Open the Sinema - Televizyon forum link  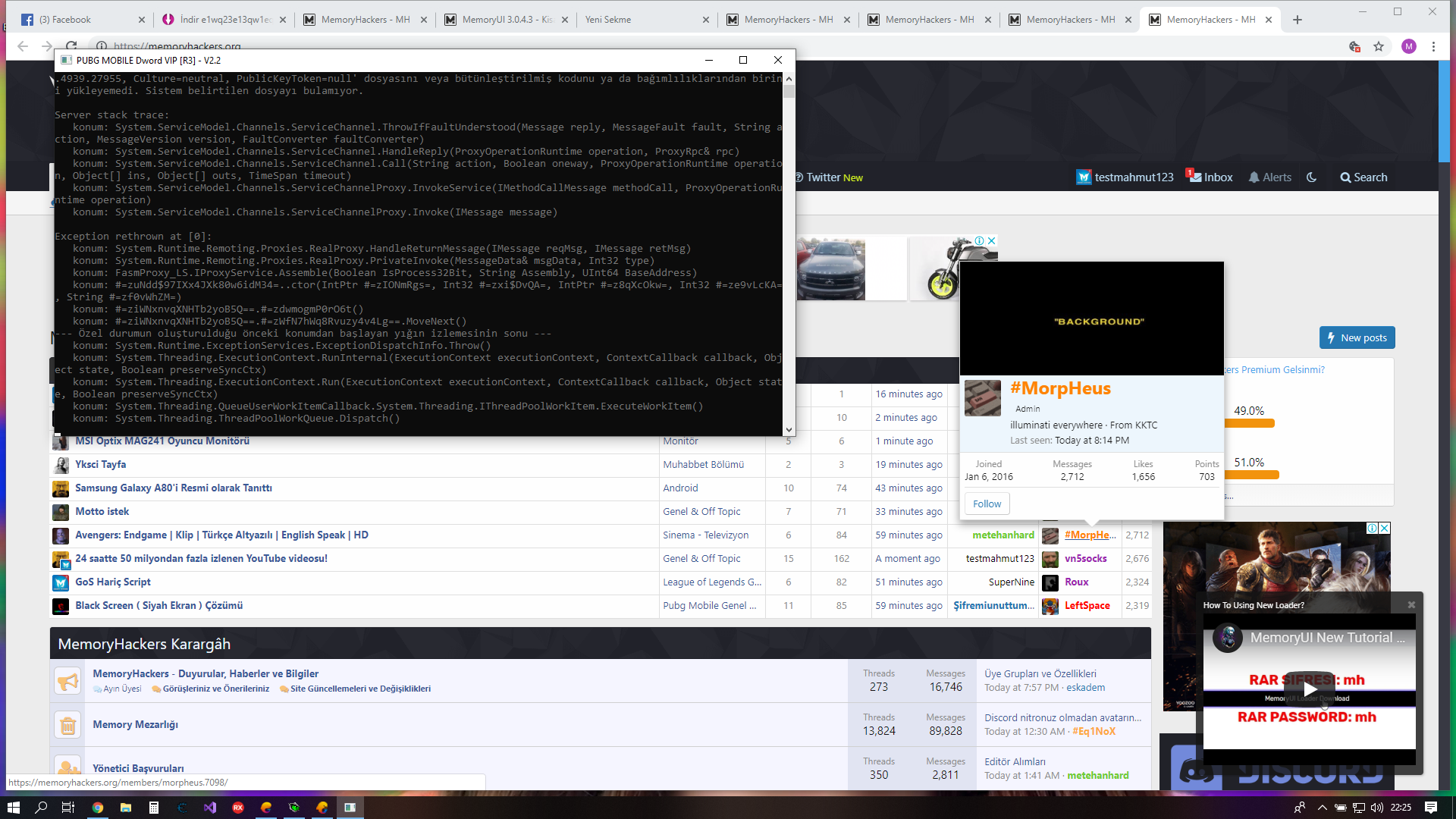706,535
